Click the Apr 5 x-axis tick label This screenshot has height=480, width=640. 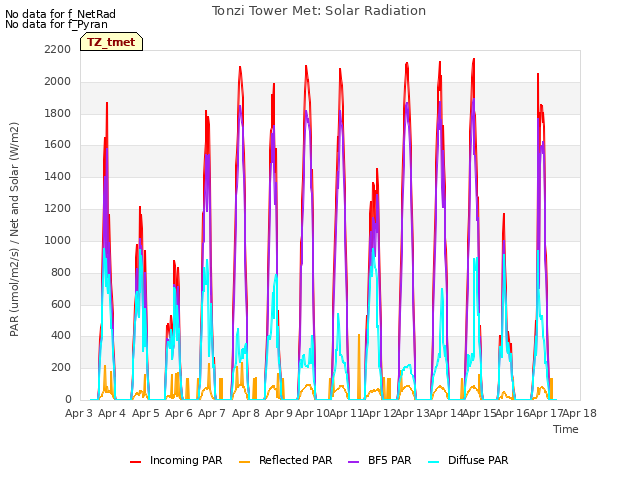146,413
